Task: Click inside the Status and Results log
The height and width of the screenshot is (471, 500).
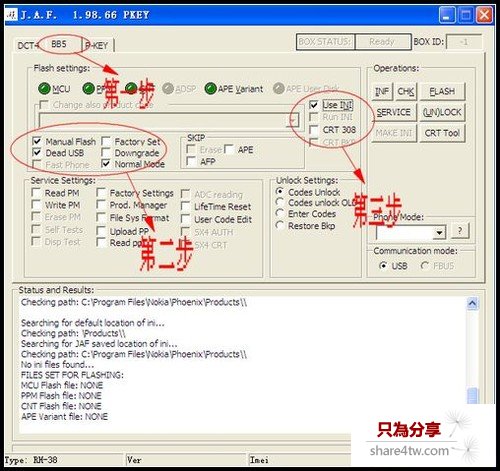Action: [243, 365]
